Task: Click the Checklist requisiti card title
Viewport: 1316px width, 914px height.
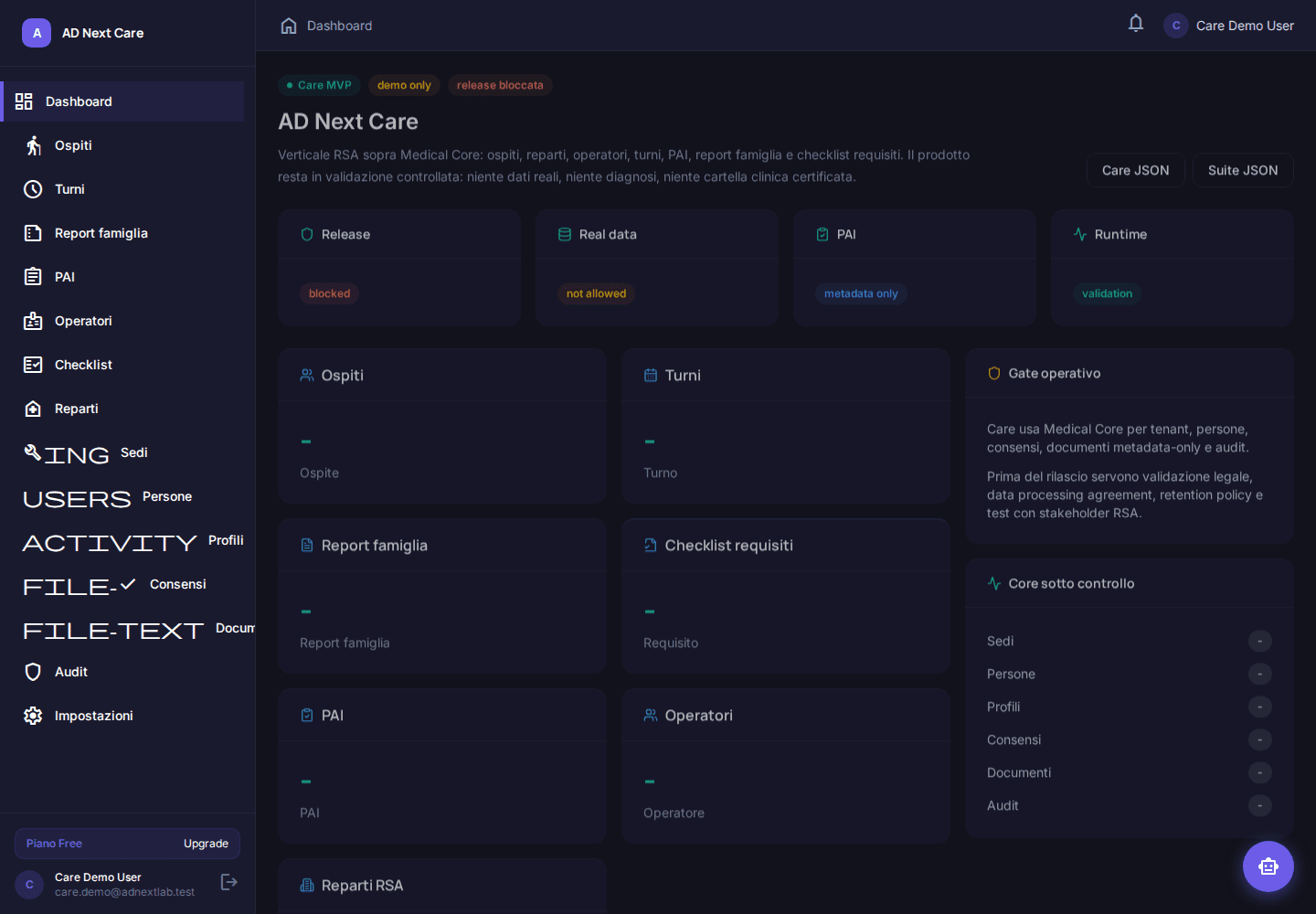Action: [728, 545]
